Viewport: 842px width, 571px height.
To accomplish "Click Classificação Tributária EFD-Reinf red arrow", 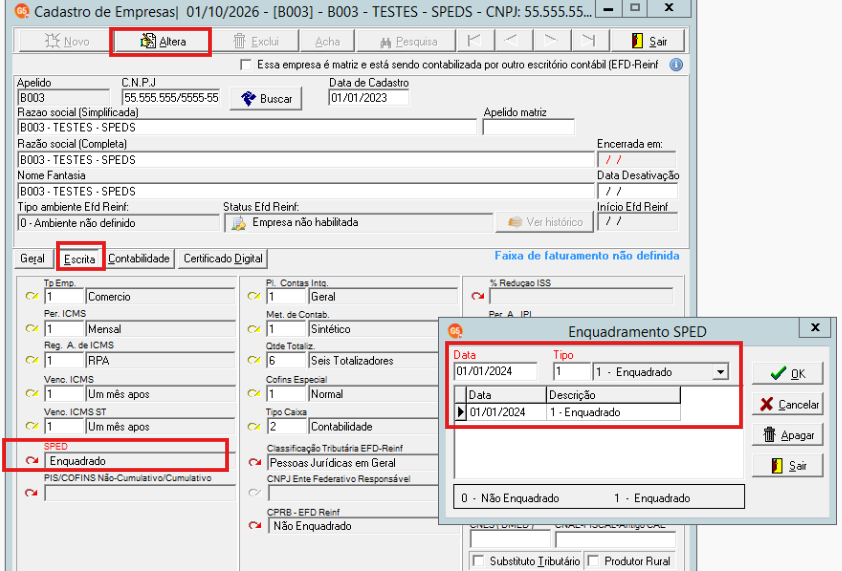I will (255, 462).
